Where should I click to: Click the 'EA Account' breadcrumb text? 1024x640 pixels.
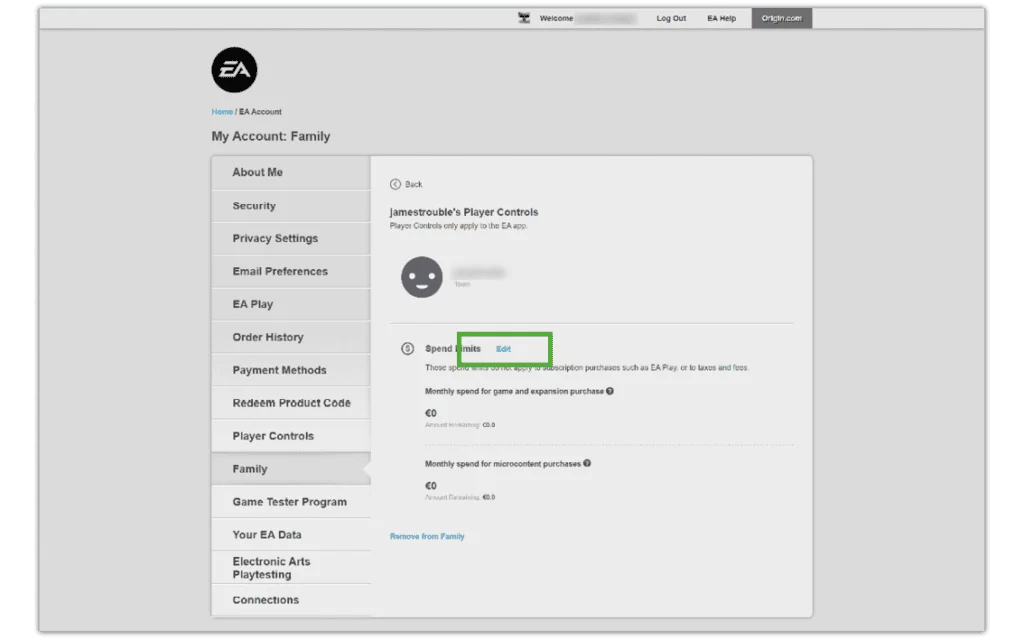click(x=261, y=112)
